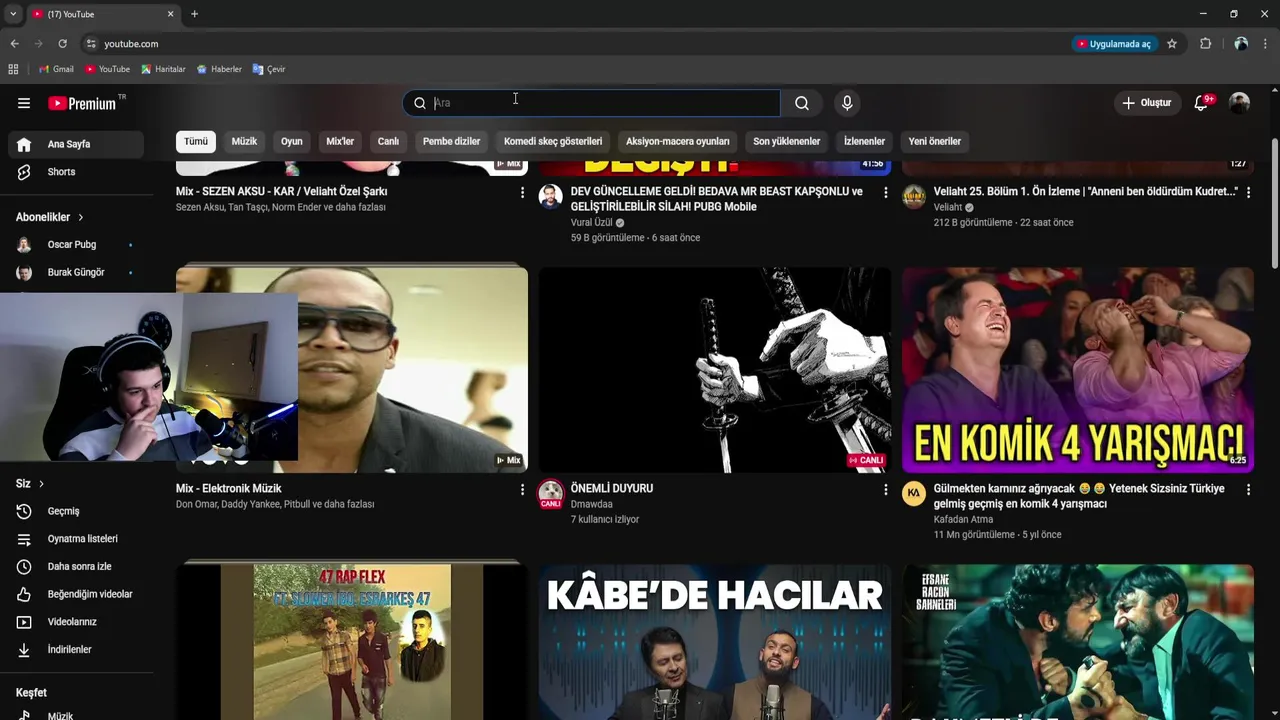The height and width of the screenshot is (720, 1280).
Task: Click the search magnifier button
Action: [802, 103]
